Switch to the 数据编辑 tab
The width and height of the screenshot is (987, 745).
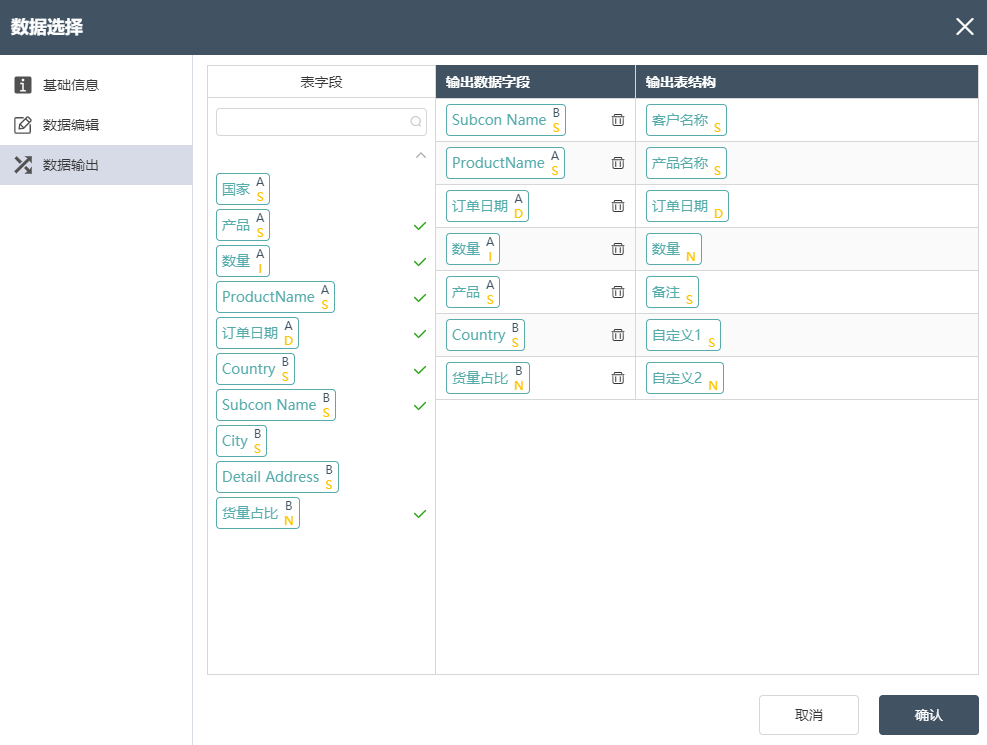(x=96, y=125)
